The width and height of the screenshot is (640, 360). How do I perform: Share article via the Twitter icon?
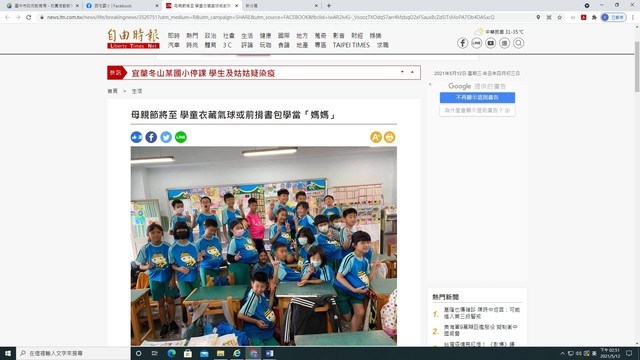pyautogui.click(x=166, y=137)
